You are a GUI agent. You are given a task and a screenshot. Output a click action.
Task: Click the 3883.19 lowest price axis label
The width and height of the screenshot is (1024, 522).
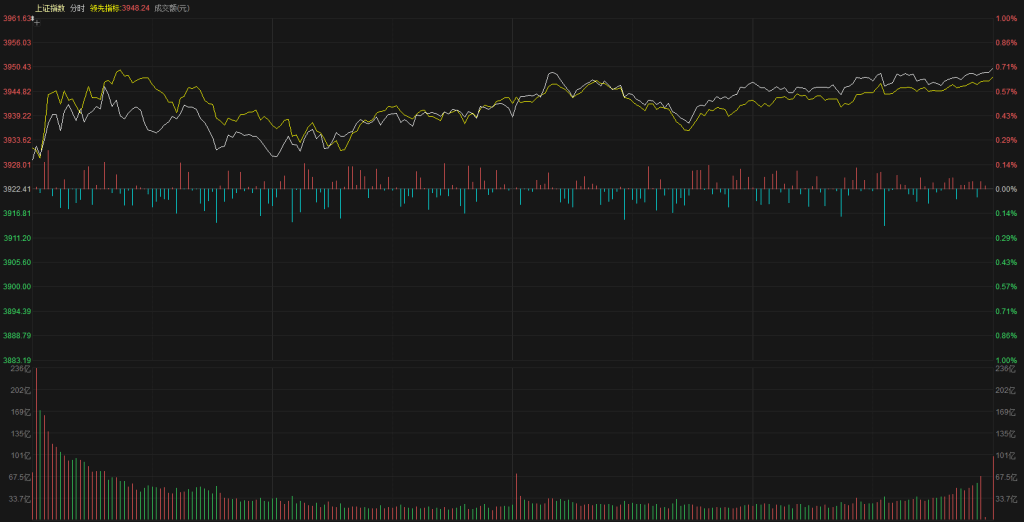coord(17,360)
